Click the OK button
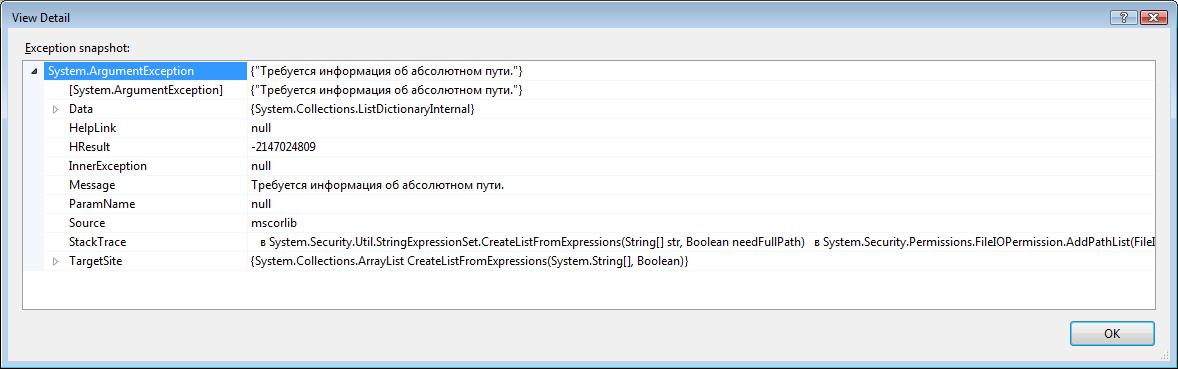Viewport: 1178px width, 369px height. (x=1112, y=333)
